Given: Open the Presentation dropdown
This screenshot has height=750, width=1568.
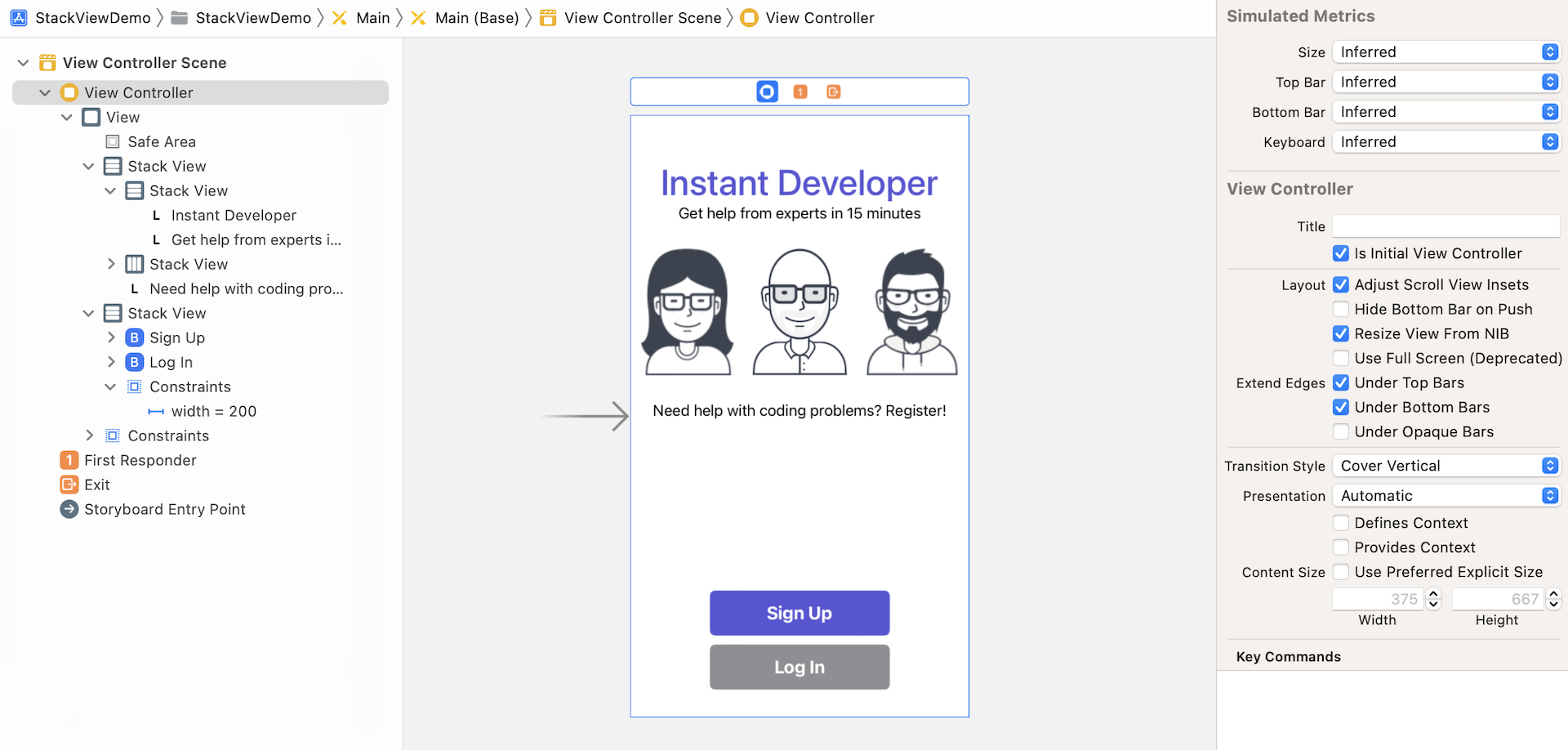Looking at the screenshot, I should 1445,496.
